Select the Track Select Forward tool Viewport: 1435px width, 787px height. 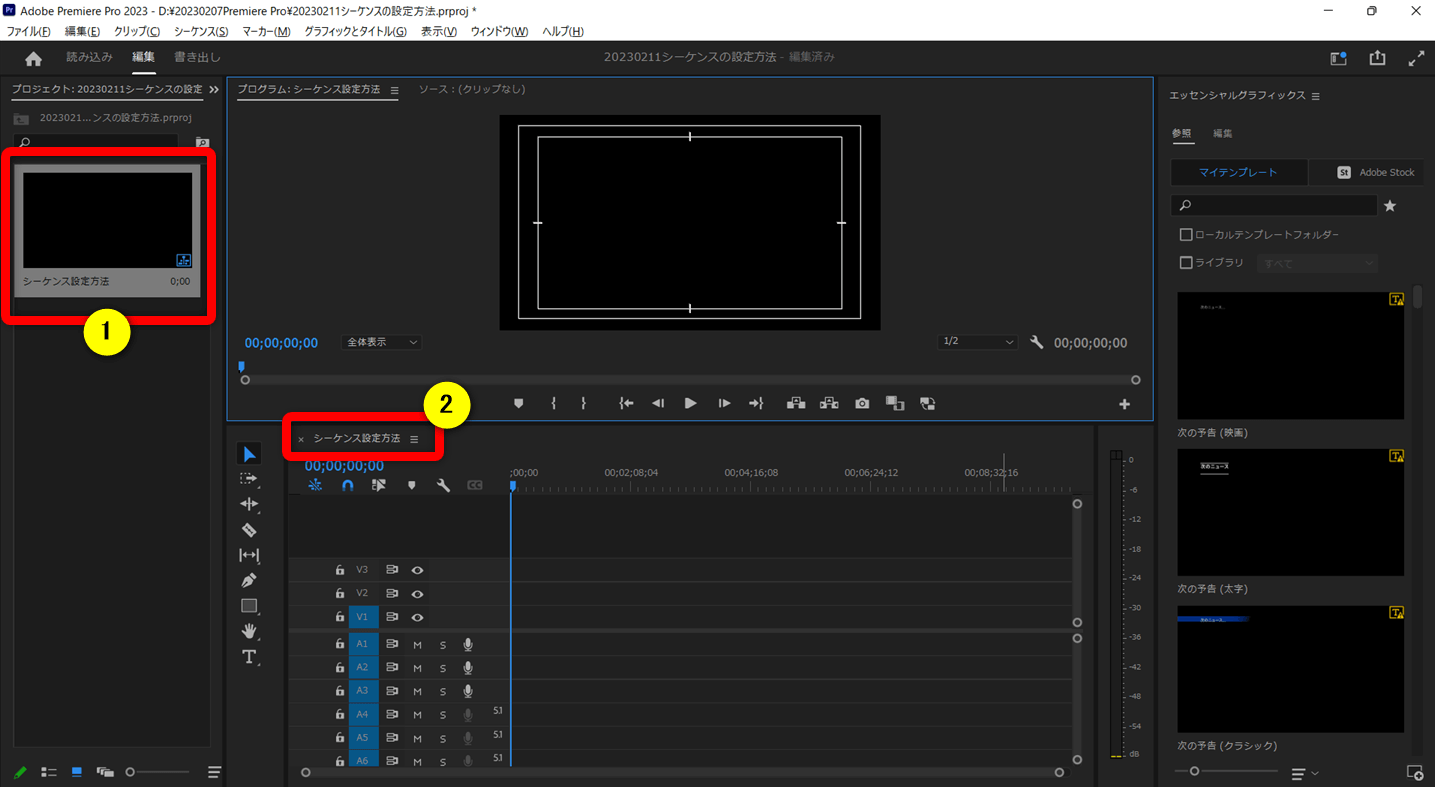[250, 479]
